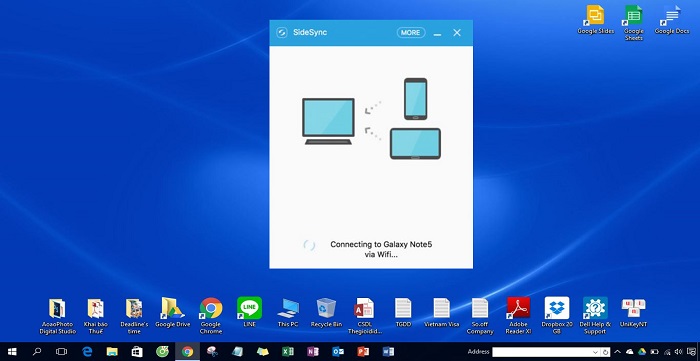The width and height of the screenshot is (700, 361).
Task: Click the MORE button in SideSync
Action: tap(411, 33)
